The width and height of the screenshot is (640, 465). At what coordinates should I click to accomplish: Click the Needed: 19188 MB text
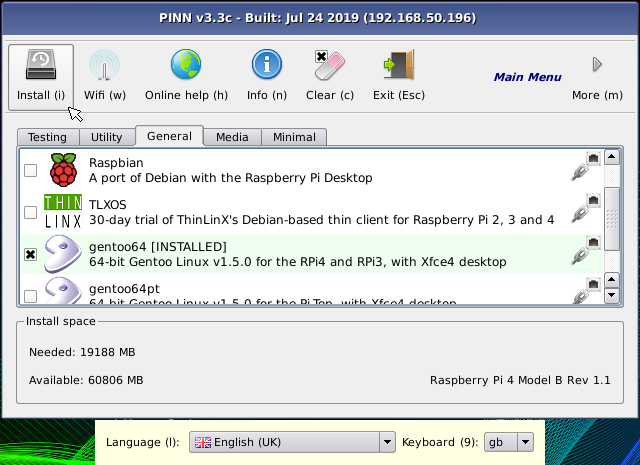click(82, 352)
